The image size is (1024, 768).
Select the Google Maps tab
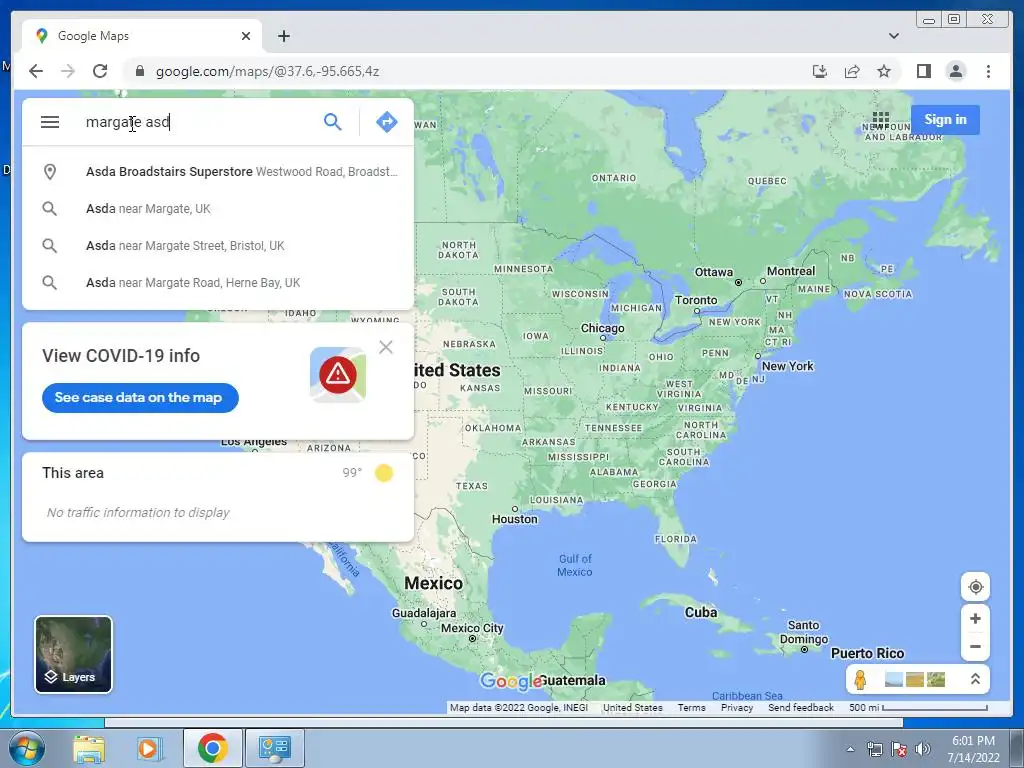tap(142, 36)
